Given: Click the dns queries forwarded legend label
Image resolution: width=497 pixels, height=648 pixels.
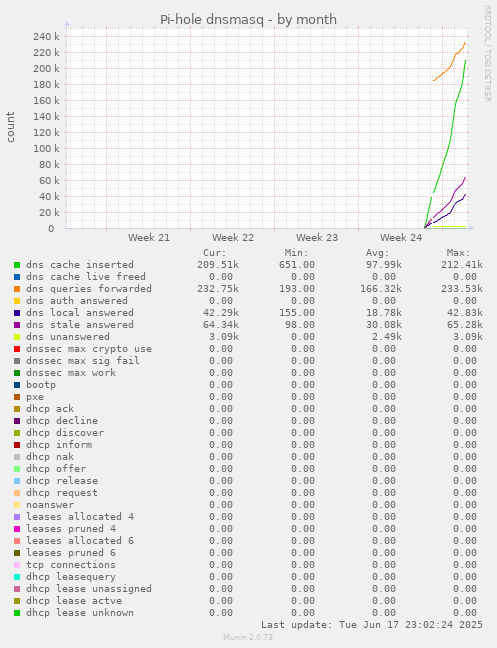Looking at the screenshot, I should pos(89,288).
